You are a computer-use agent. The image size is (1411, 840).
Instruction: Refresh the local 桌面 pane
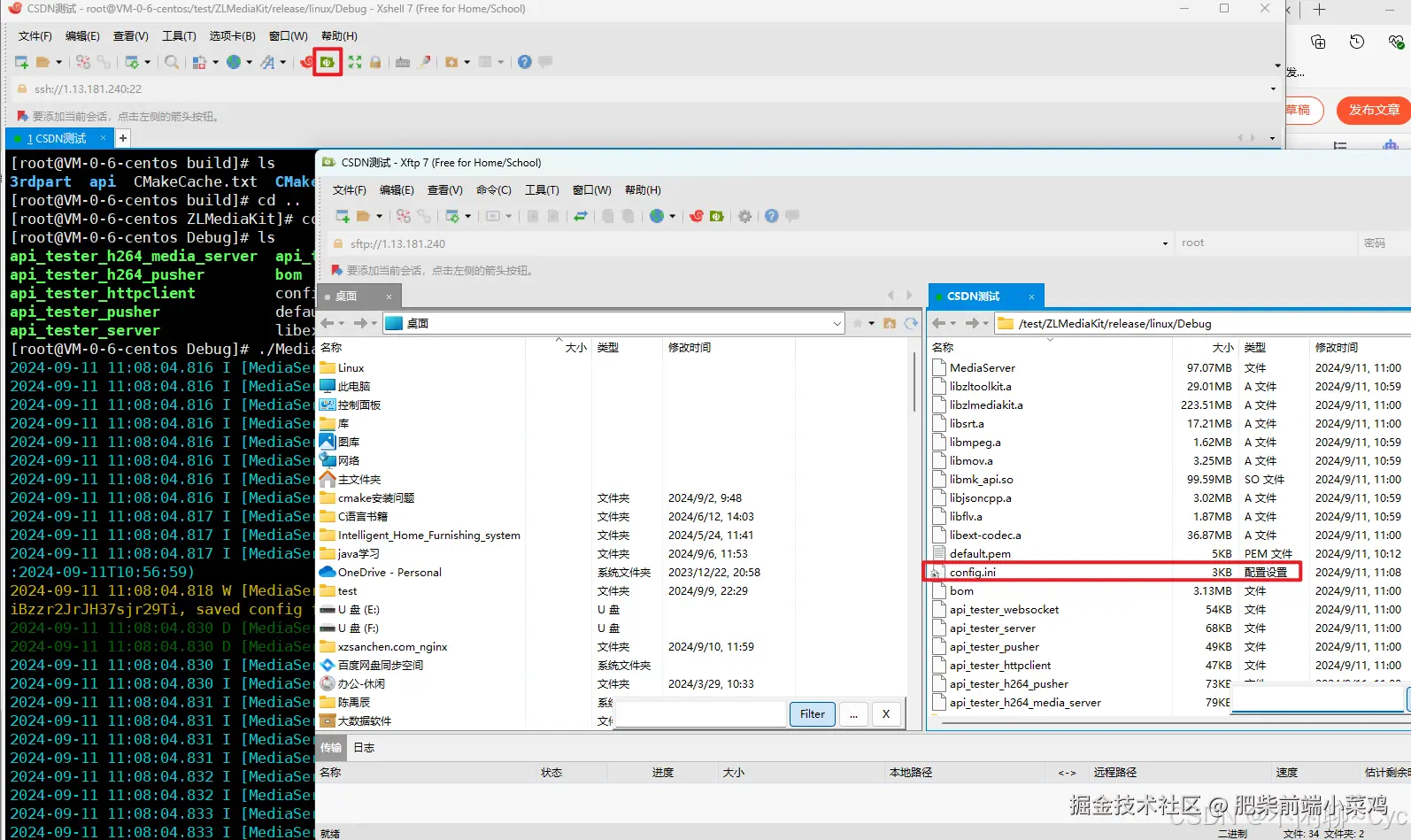[x=911, y=323]
